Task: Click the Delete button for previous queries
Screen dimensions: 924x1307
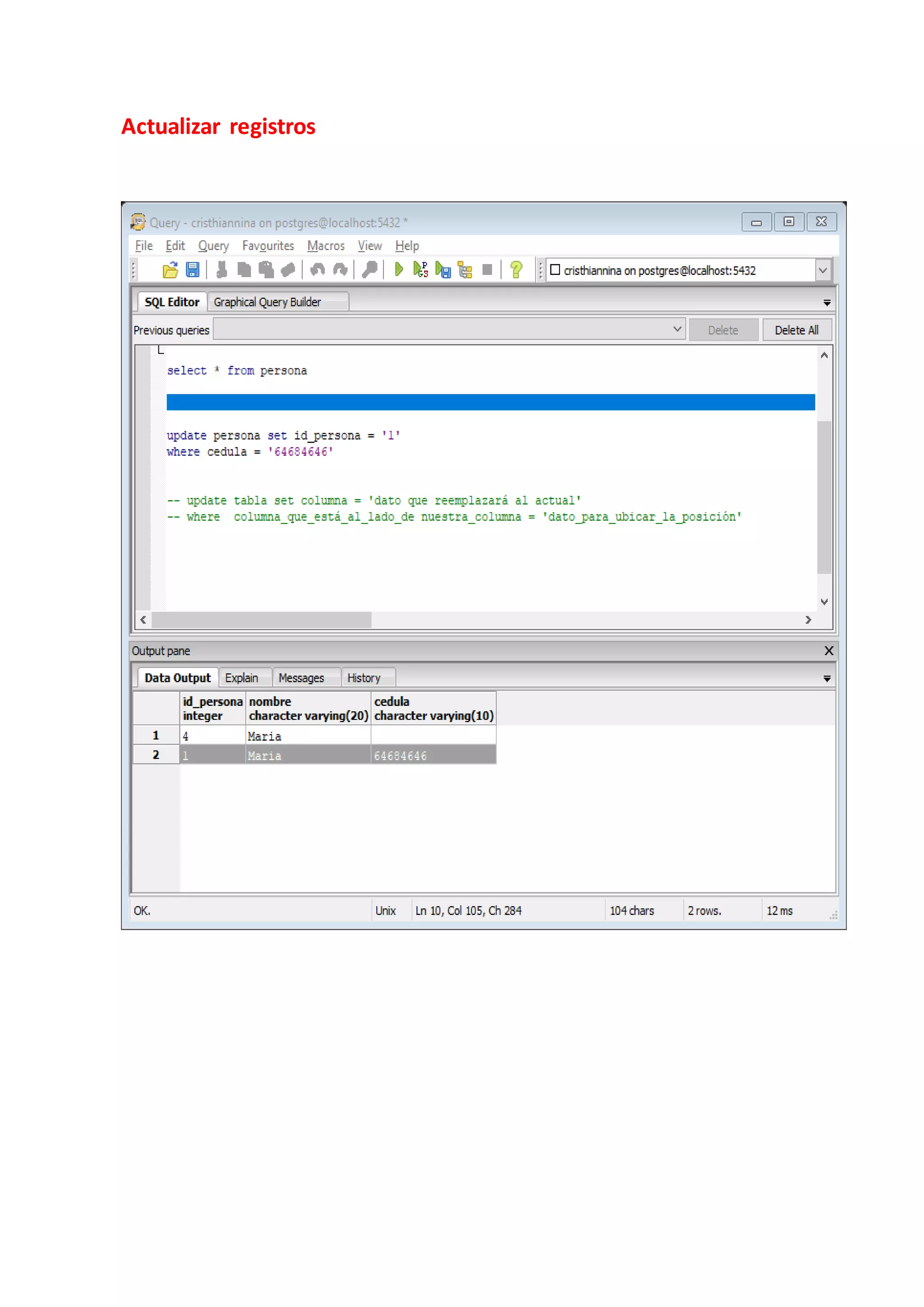Action: tap(723, 330)
